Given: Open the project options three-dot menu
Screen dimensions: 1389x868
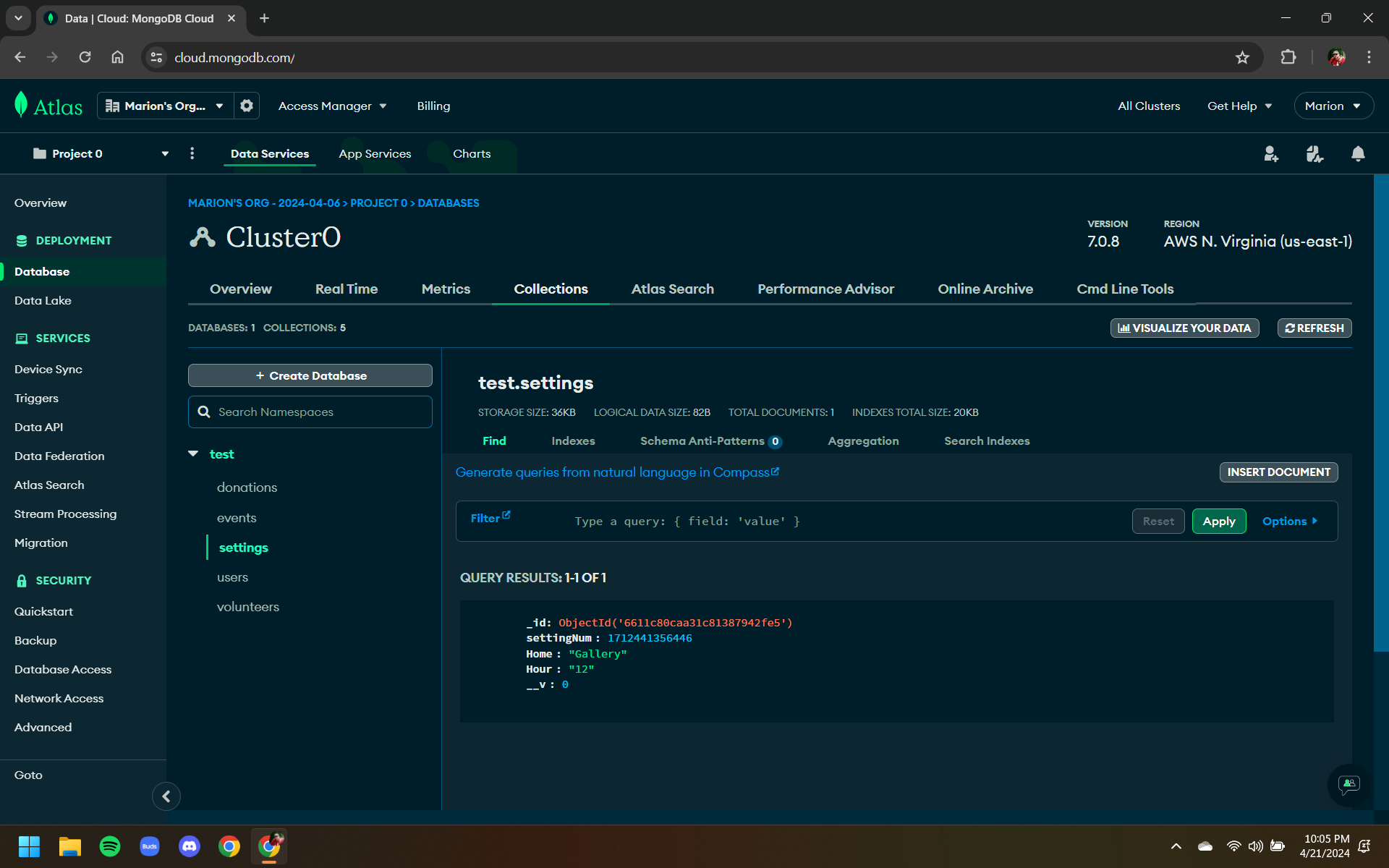Looking at the screenshot, I should coord(192,153).
